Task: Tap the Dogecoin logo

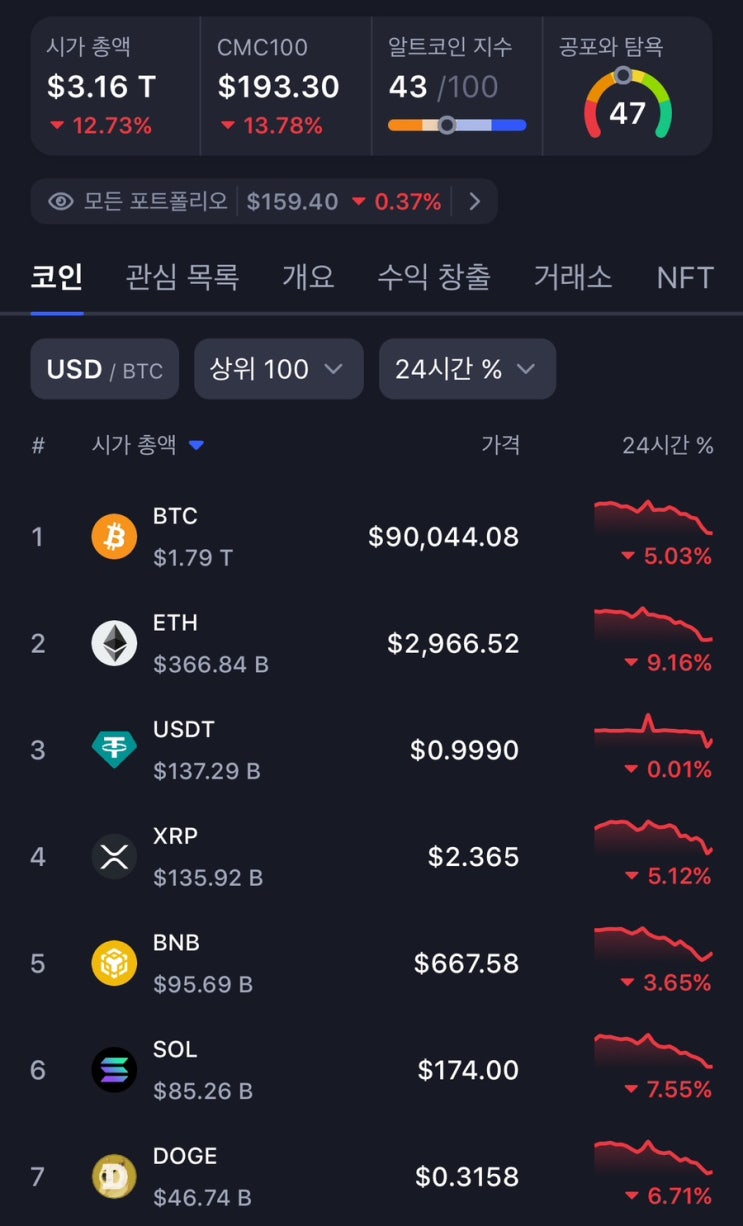Action: 114,1177
